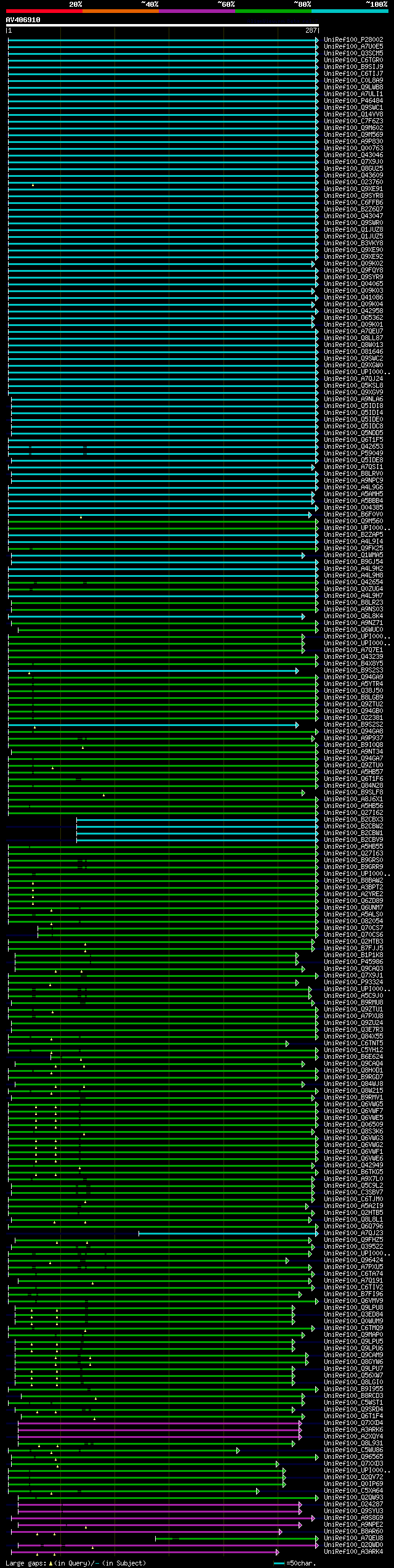Select the UniRef100_Q43047 label
Screen dimensions: 394x1568
(x=353, y=216)
